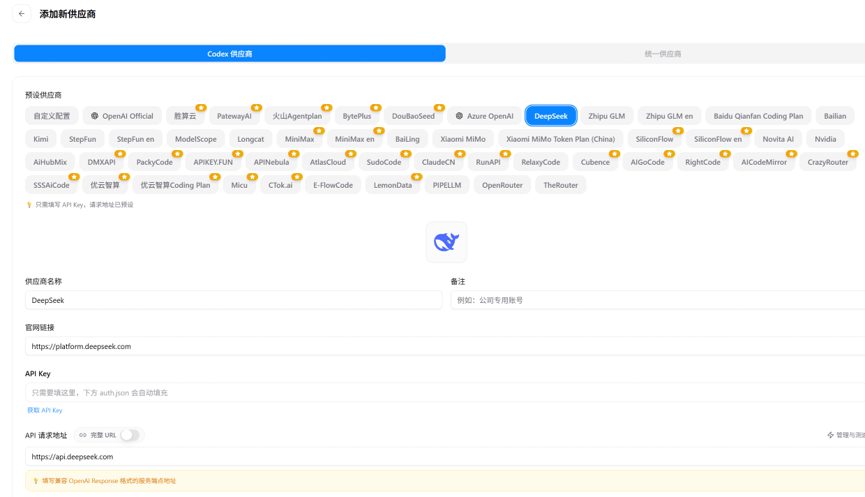Choose the ClaudeCN preset
Screen dimensions: 865x497
[439, 162]
